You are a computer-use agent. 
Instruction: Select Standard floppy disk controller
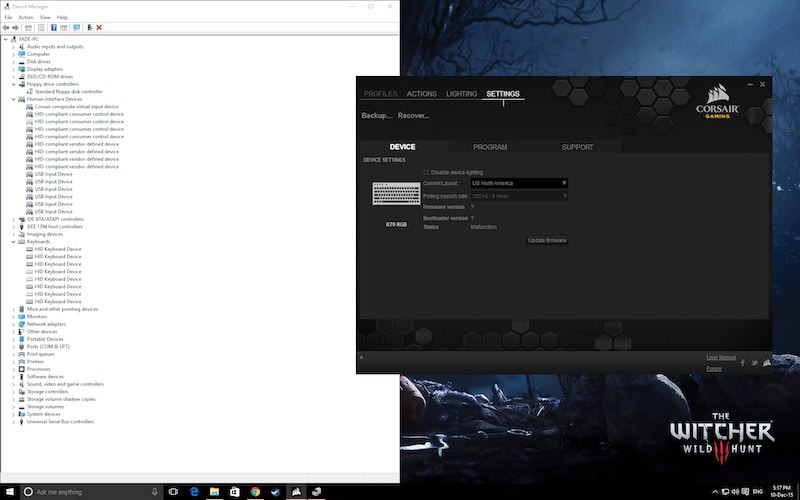(69, 92)
